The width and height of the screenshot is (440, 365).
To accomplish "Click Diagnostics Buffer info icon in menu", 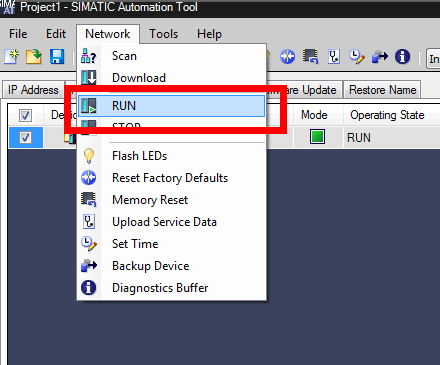I will tap(89, 288).
